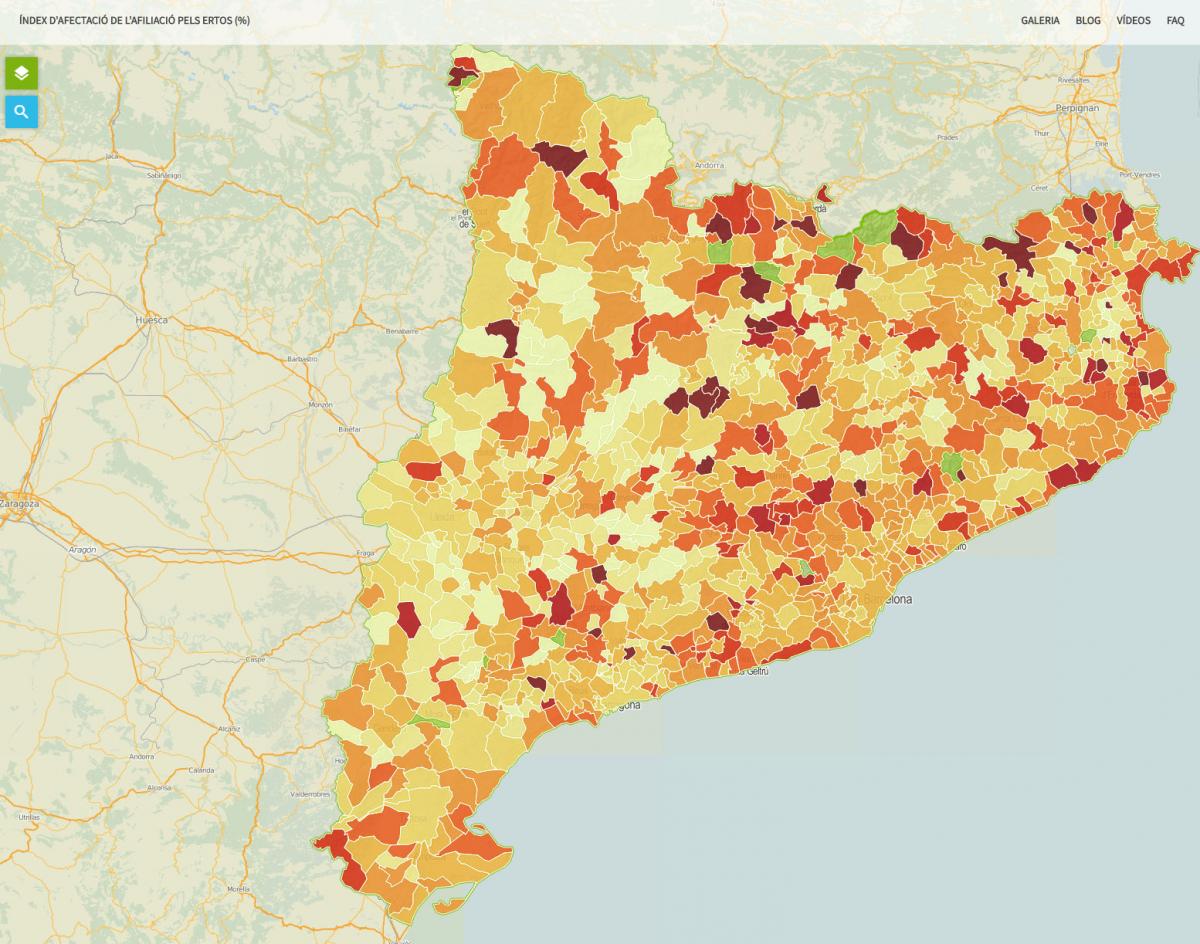The width and height of the screenshot is (1200, 944).
Task: Click the Monzón town label
Action: 320,405
